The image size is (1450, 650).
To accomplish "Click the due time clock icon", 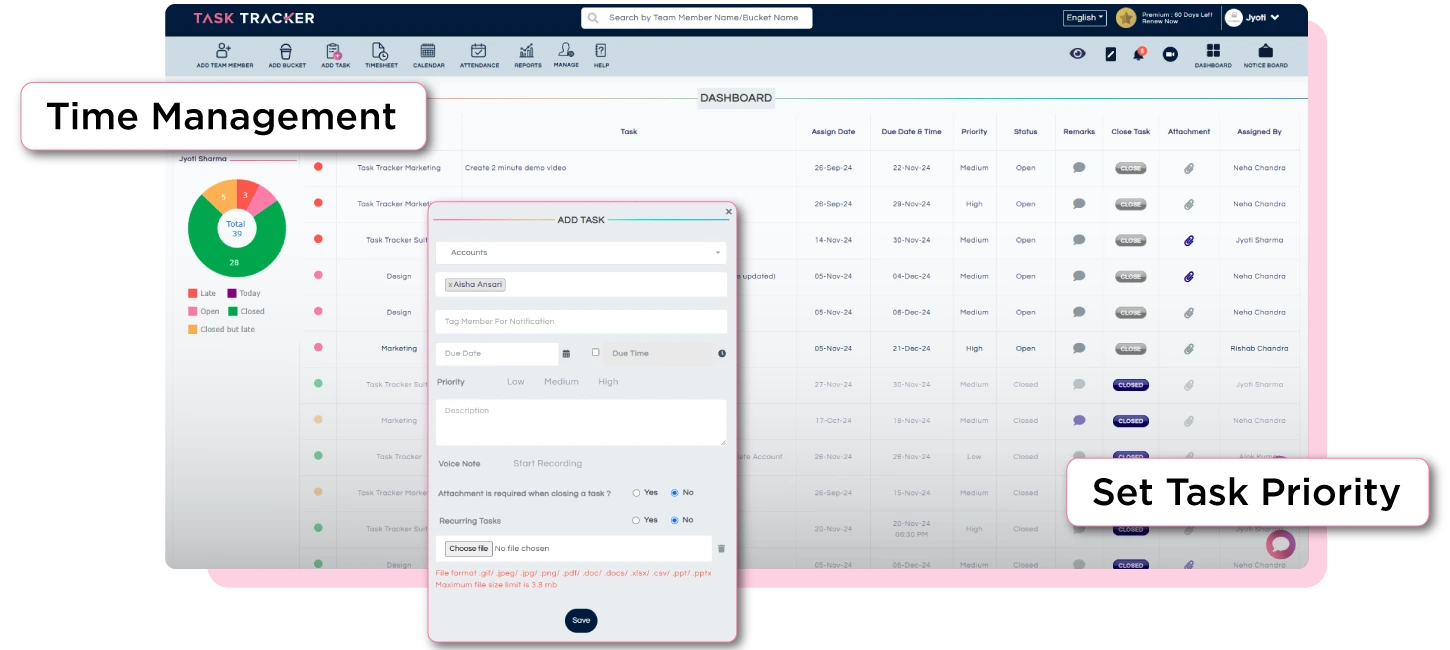I will (x=721, y=353).
